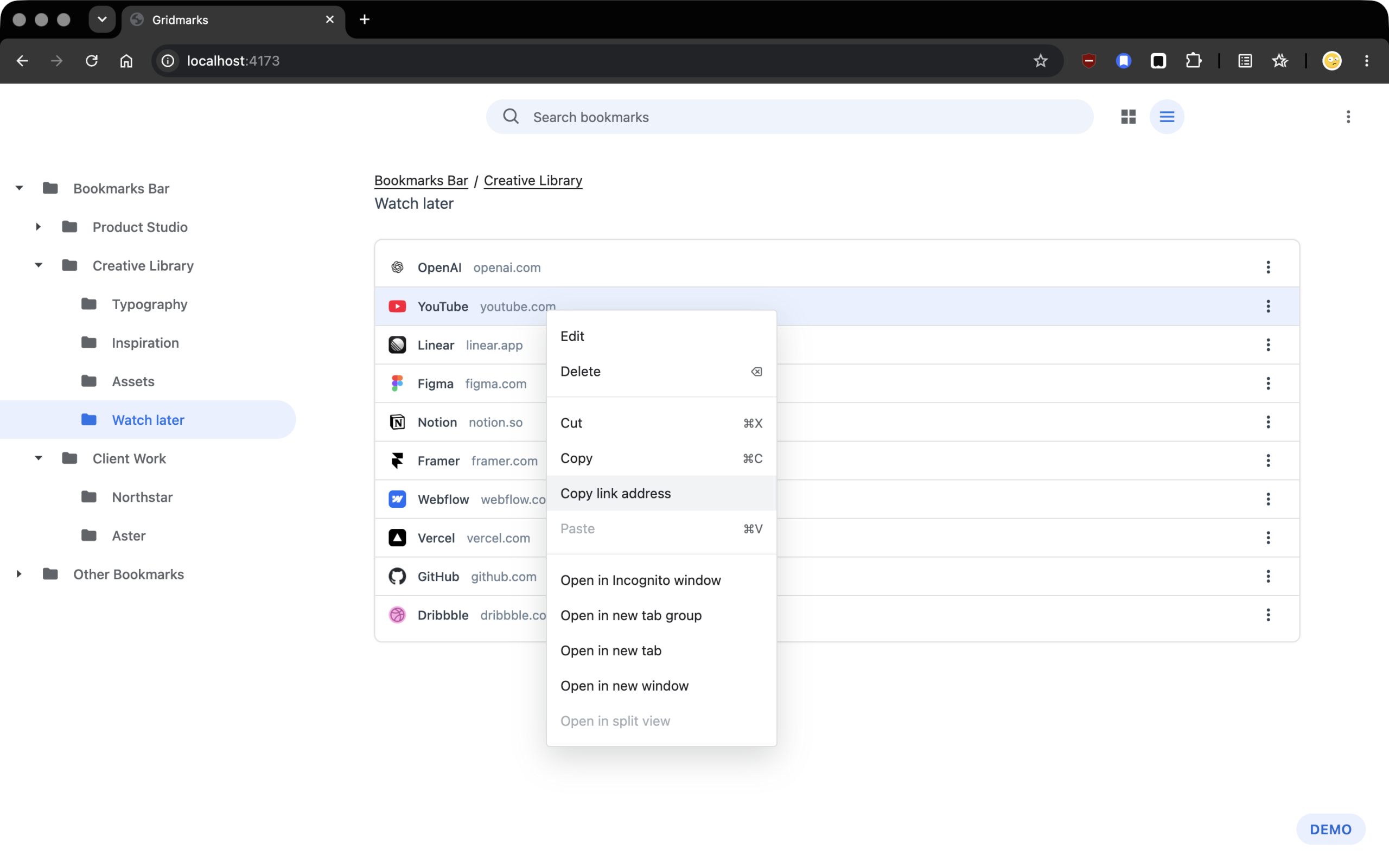The width and height of the screenshot is (1389, 868).
Task: Reload the current page
Action: (x=91, y=61)
